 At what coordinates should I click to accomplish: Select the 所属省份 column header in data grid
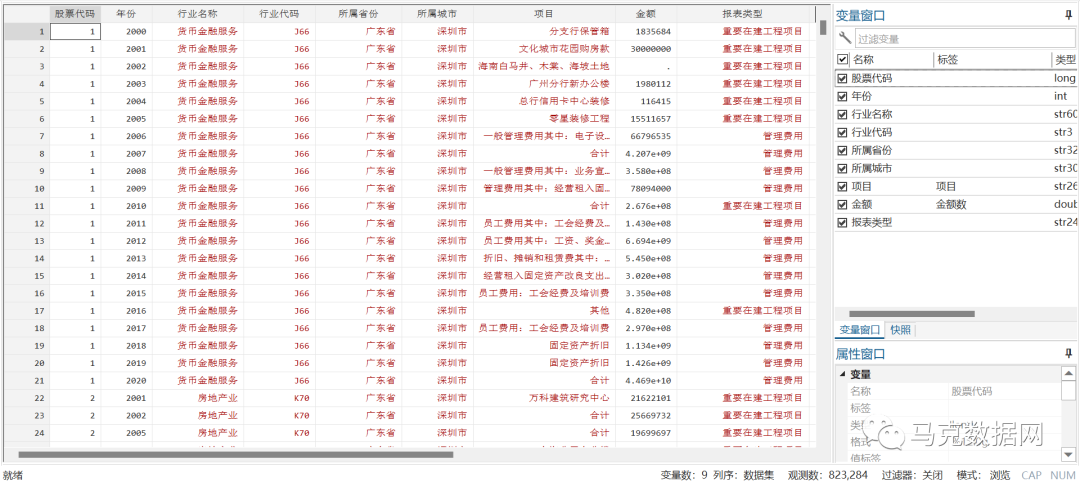pyautogui.click(x=359, y=14)
